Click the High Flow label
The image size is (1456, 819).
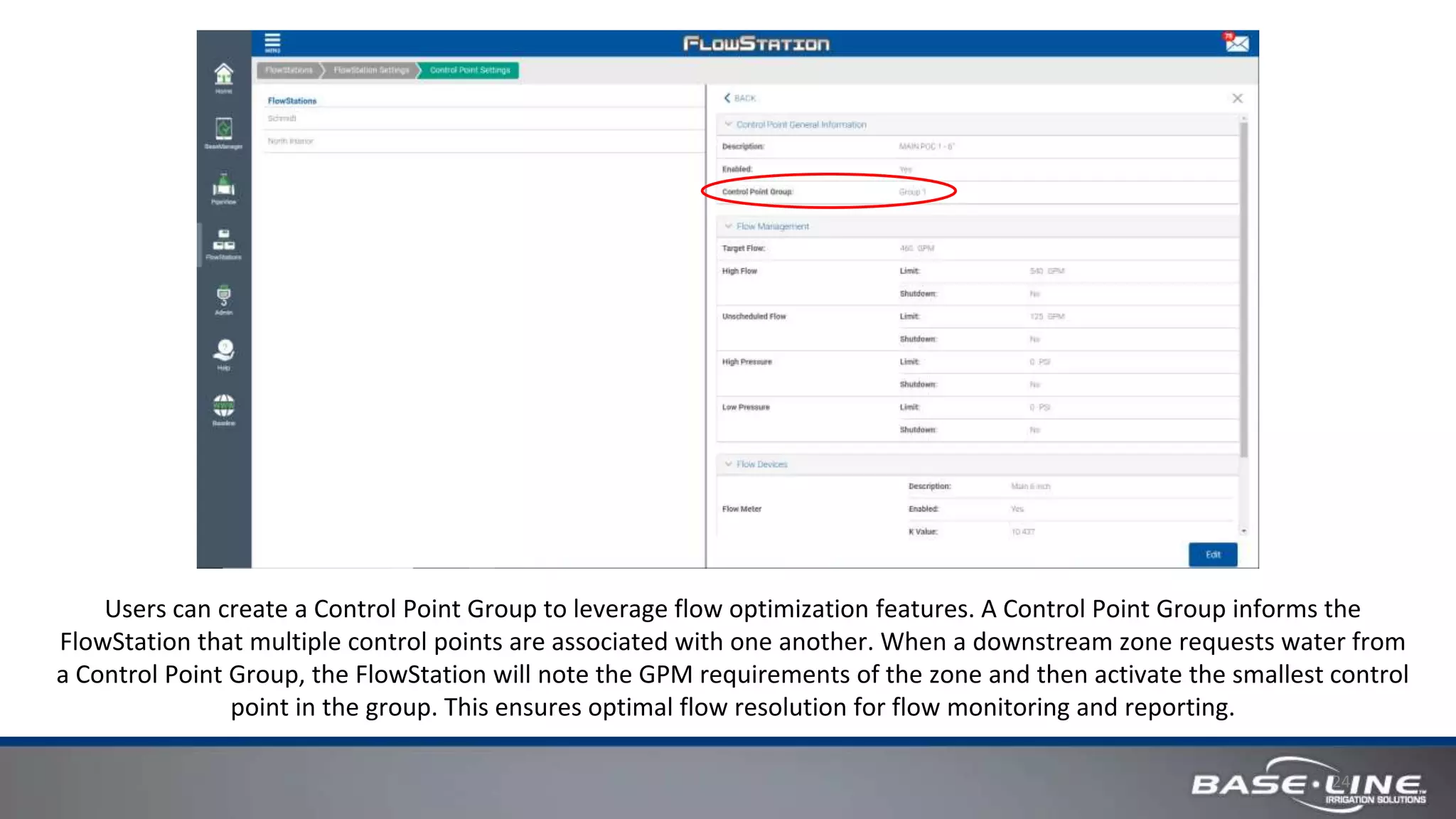(x=739, y=271)
